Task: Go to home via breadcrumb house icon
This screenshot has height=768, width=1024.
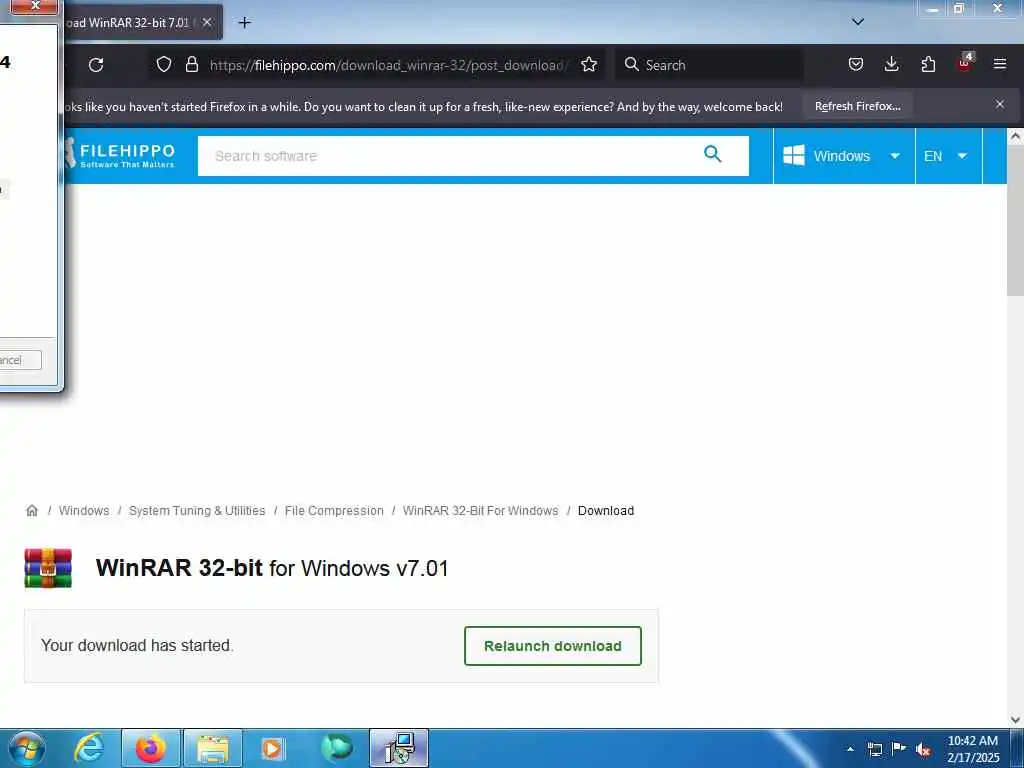Action: (x=31, y=511)
